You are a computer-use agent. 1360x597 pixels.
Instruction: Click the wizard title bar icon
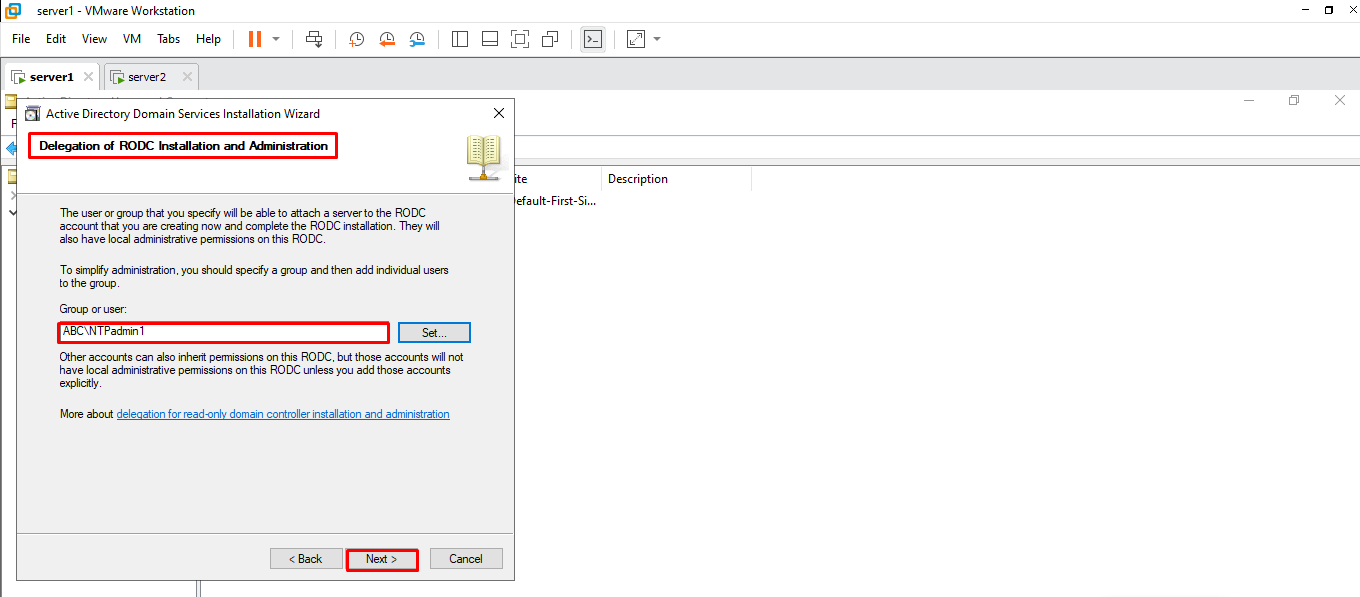tap(33, 114)
